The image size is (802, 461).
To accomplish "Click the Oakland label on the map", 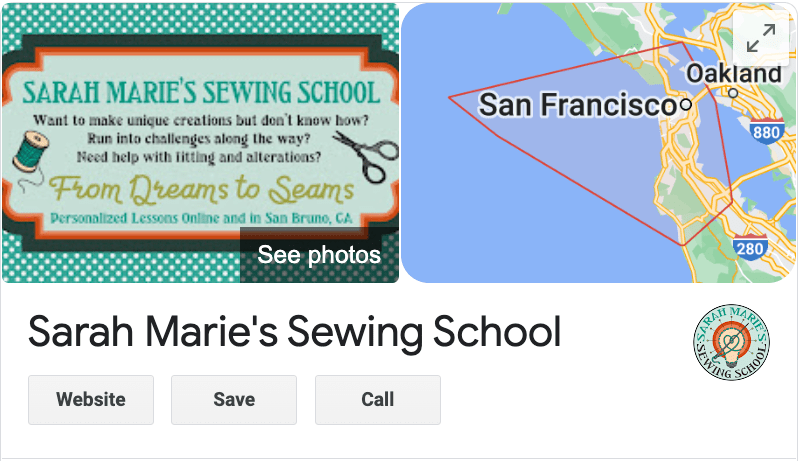I will click(733, 74).
